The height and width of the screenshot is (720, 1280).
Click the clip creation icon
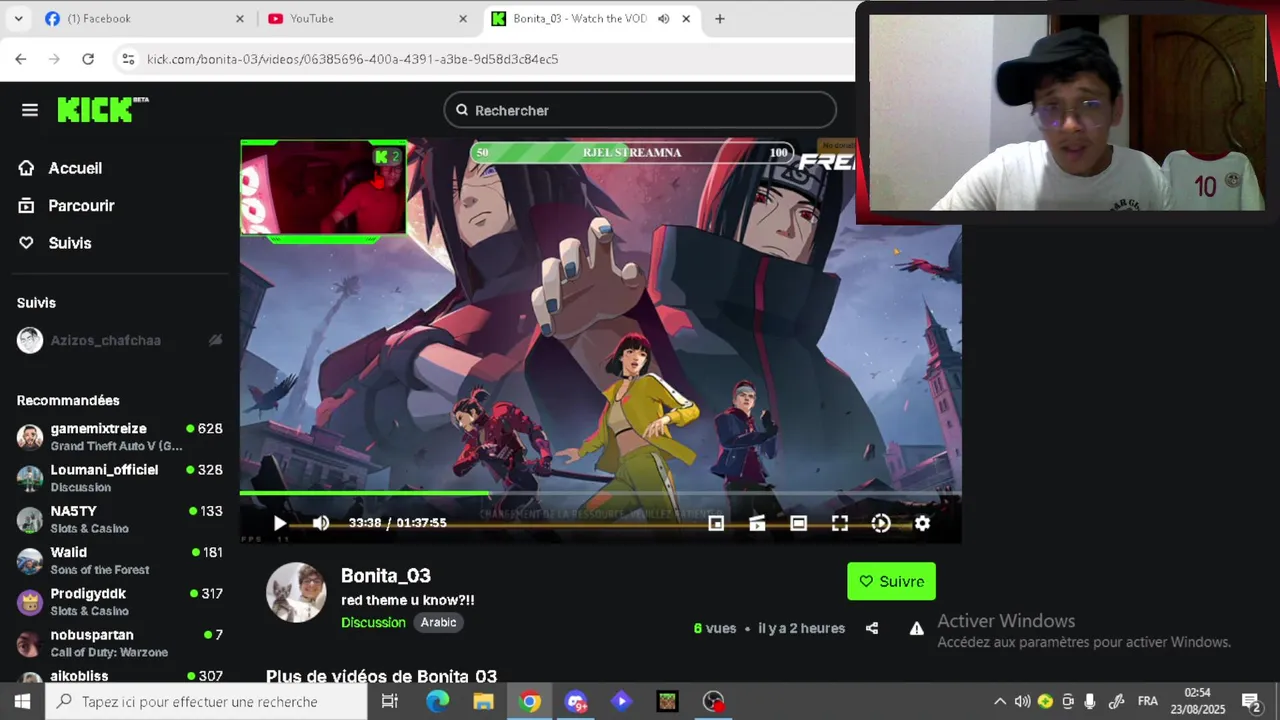tap(757, 523)
